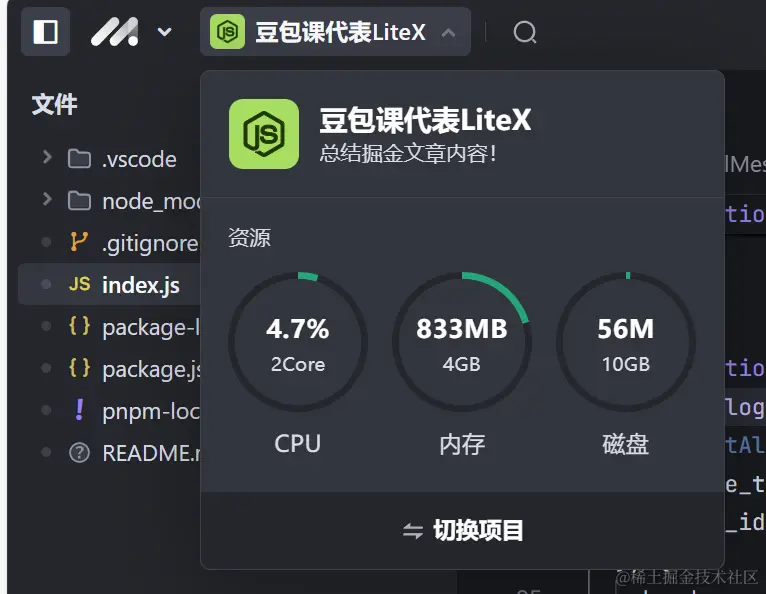766x594 pixels.
Task: Select the index.js file
Action: click(108, 284)
